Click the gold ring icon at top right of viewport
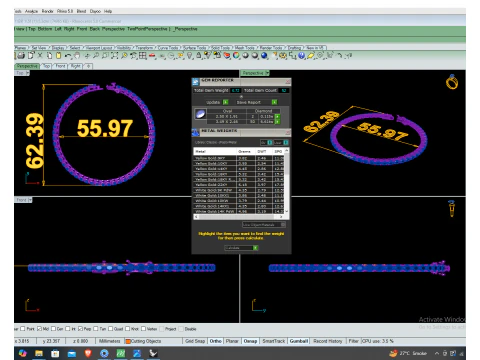The image size is (480, 360). pos(452,82)
